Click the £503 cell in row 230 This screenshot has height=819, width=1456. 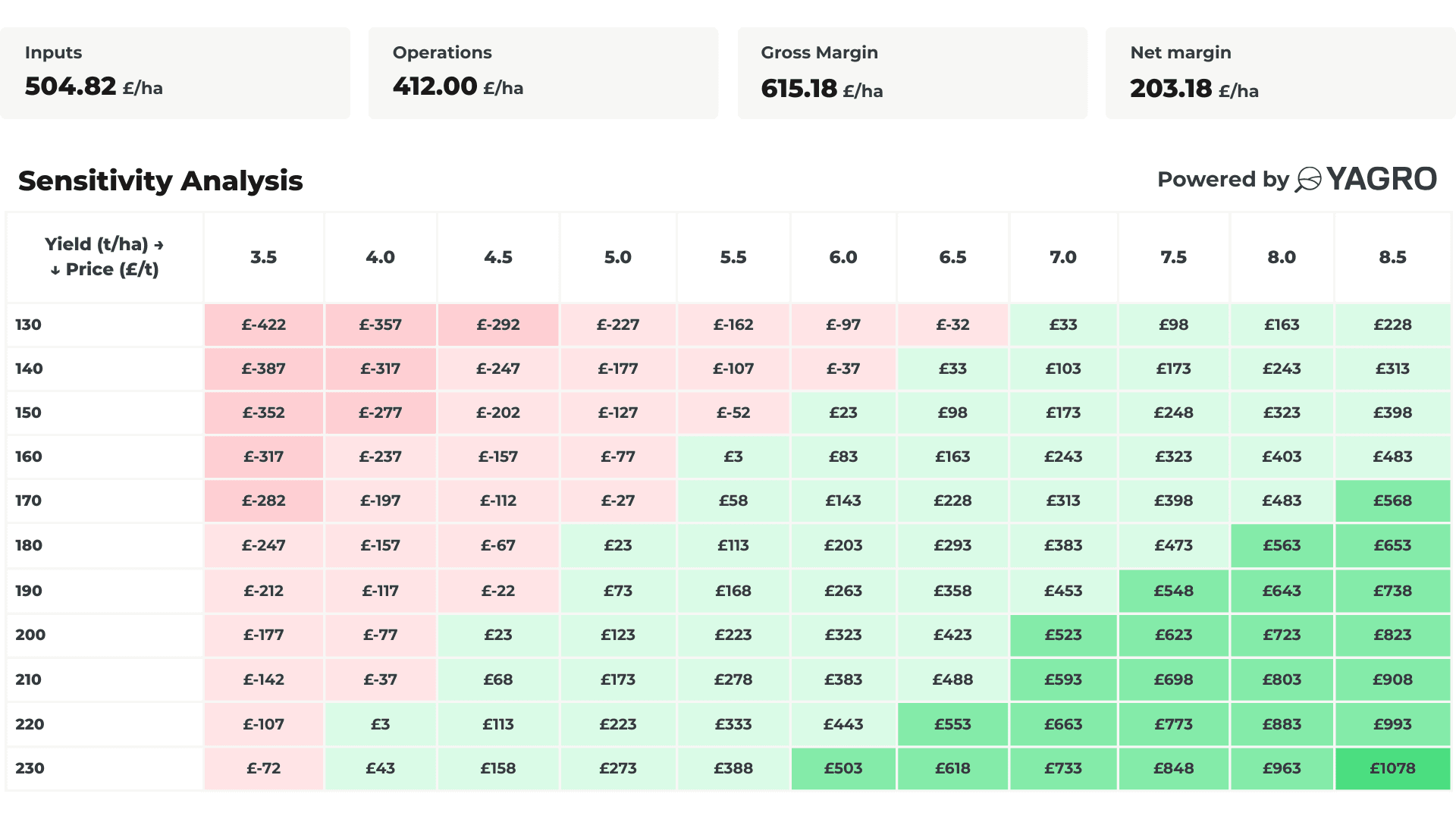tap(843, 768)
